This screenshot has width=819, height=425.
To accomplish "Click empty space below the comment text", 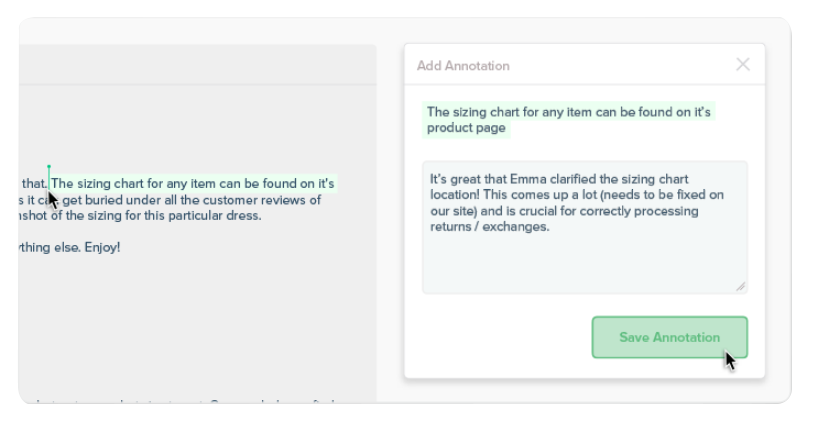I will [584, 265].
